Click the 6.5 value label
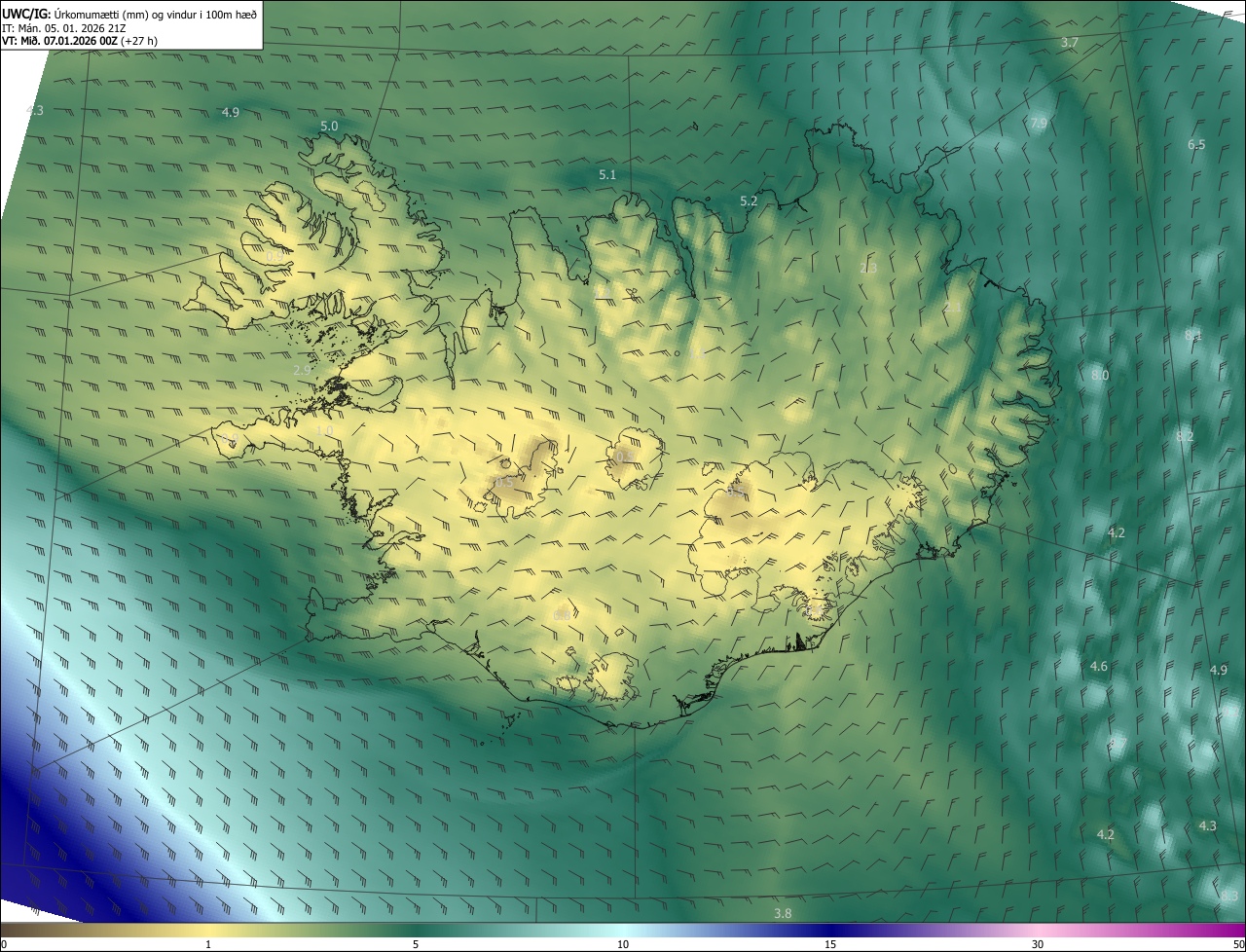The image size is (1246, 952). tap(1196, 145)
